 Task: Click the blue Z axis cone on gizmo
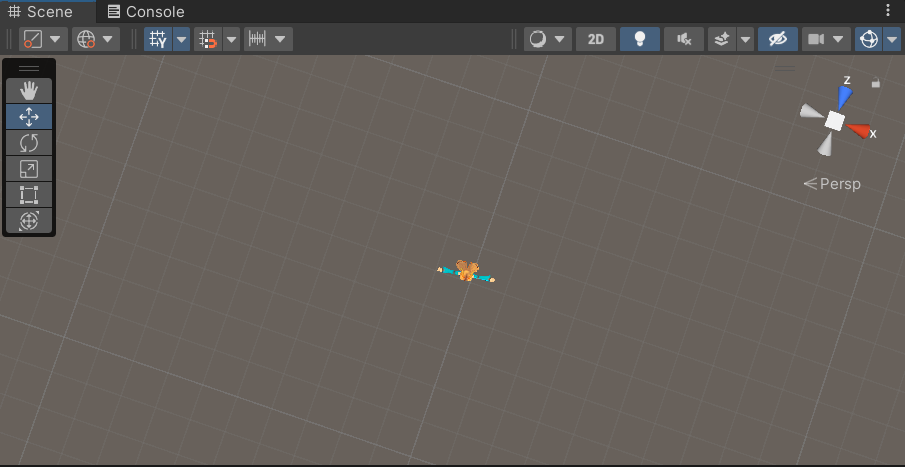click(x=844, y=97)
